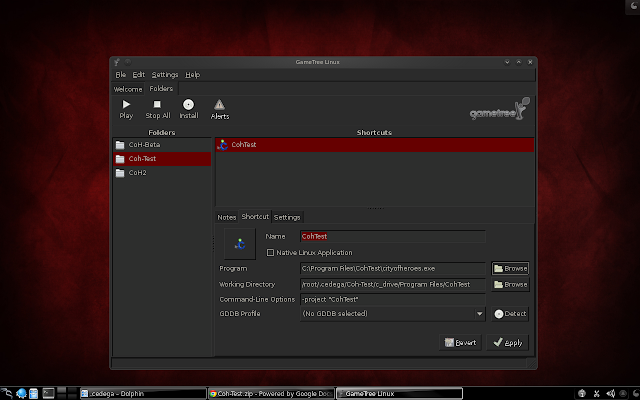The width and height of the screenshot is (640, 400).
Task: Click the device notifier eject tray icon
Action: click(x=623, y=393)
